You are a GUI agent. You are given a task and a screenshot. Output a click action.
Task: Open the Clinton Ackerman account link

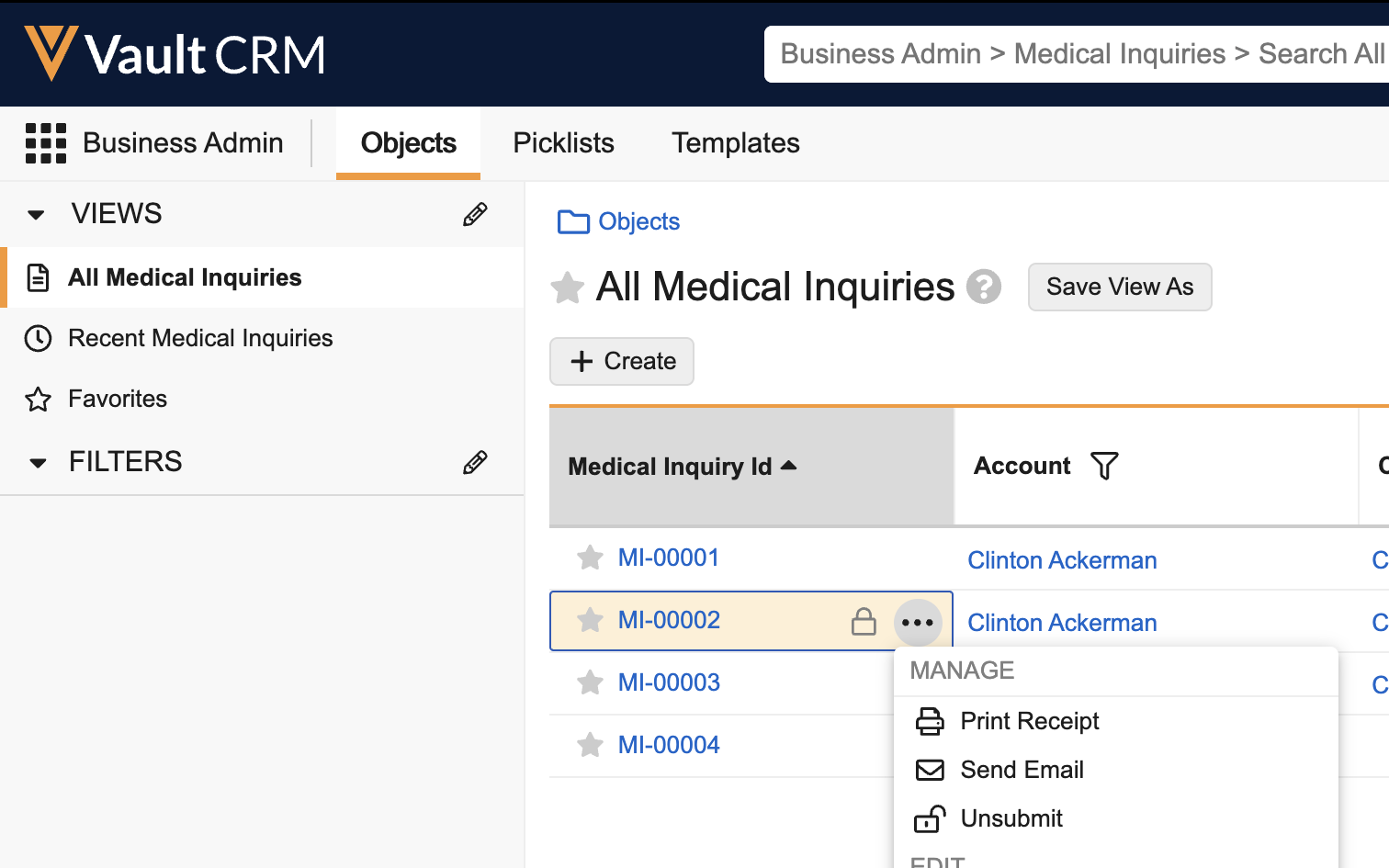pos(1062,559)
